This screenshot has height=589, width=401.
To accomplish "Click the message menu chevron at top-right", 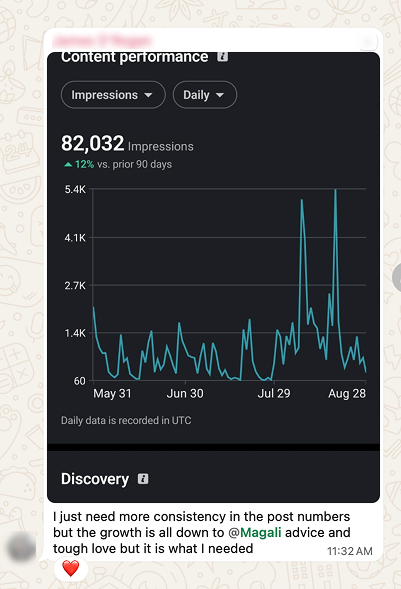I will point(368,41).
